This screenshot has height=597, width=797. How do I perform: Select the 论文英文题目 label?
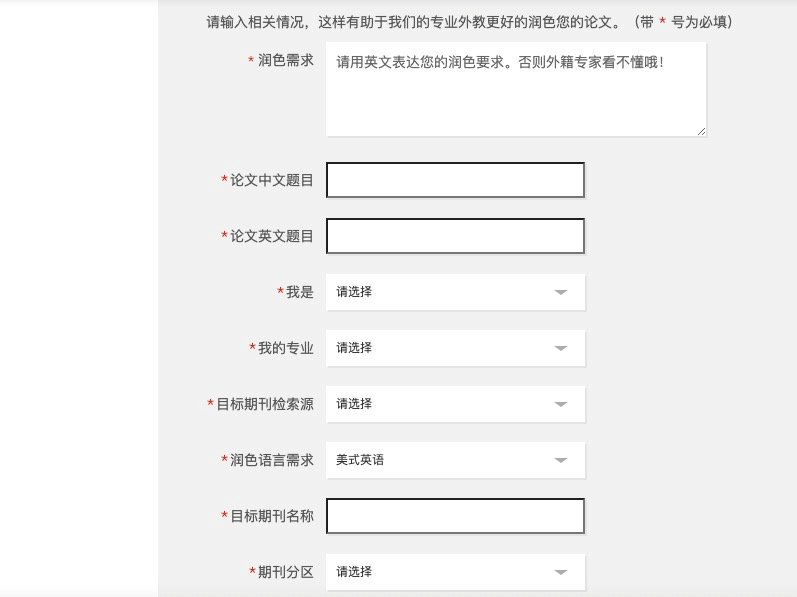coord(271,236)
